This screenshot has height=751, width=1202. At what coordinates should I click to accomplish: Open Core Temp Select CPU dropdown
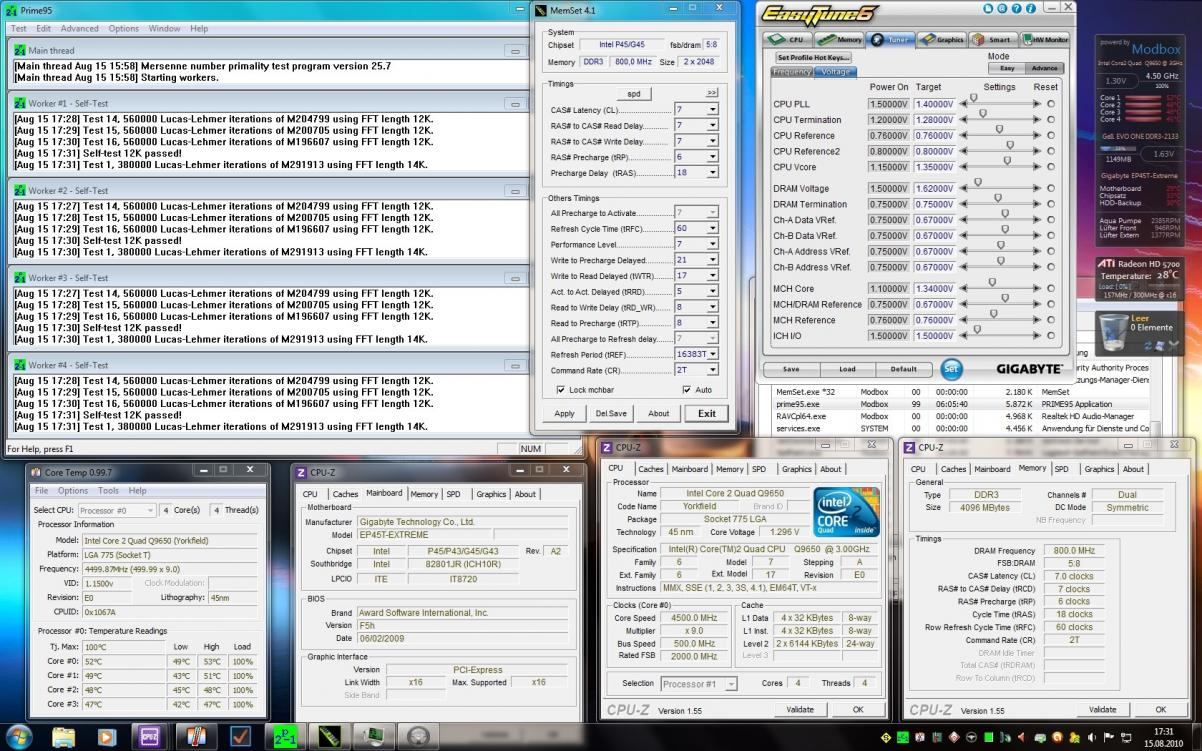click(x=116, y=510)
